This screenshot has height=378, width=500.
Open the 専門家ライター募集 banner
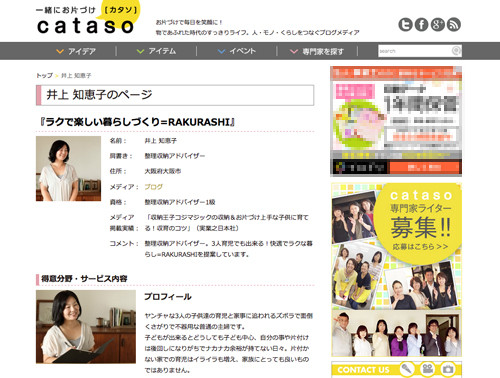[396, 270]
